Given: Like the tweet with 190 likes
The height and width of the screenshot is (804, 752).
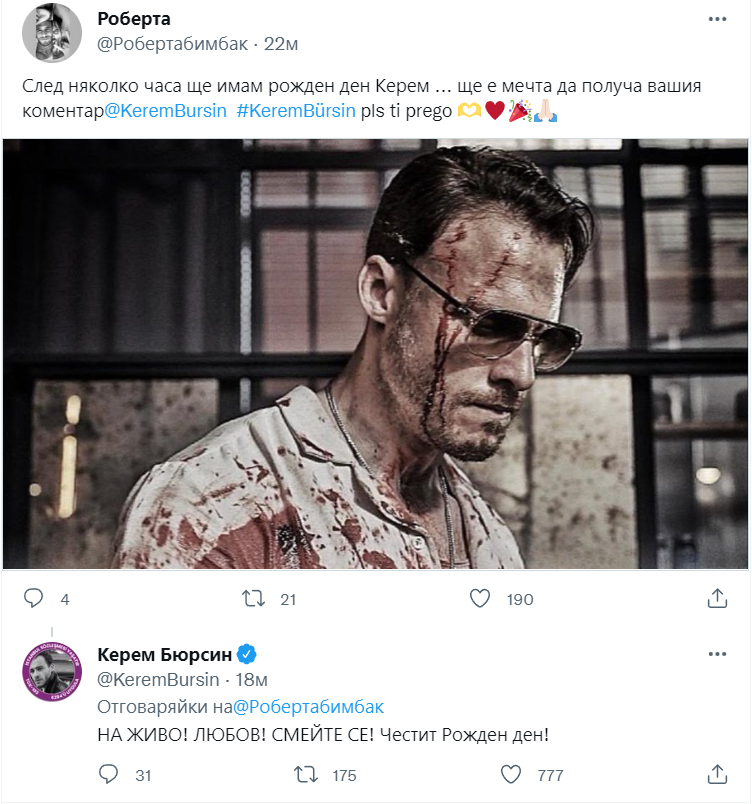Looking at the screenshot, I should click(481, 598).
